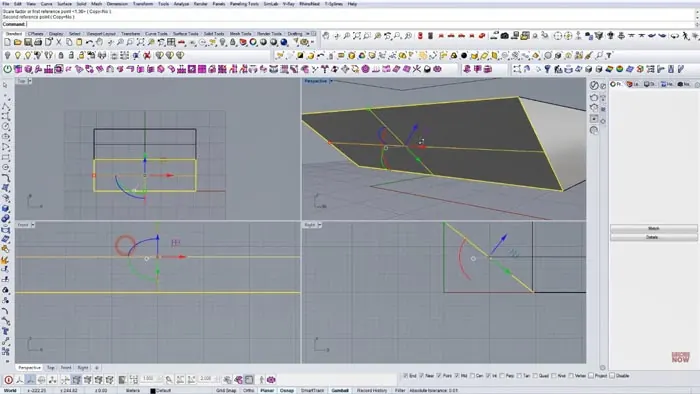Click the color wheel render icon
The height and width of the screenshot is (394, 700).
[253, 42]
